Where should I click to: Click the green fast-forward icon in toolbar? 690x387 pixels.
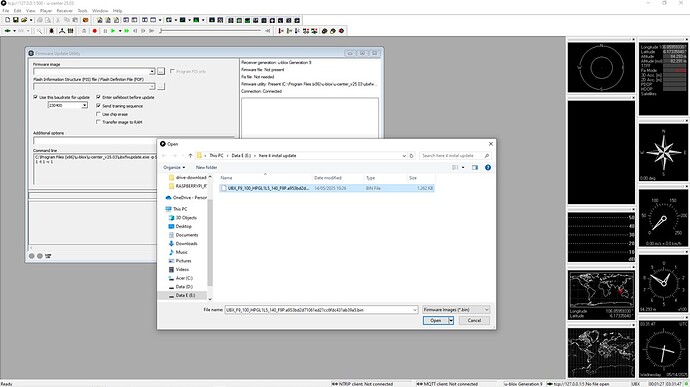pyautogui.click(x=127, y=31)
